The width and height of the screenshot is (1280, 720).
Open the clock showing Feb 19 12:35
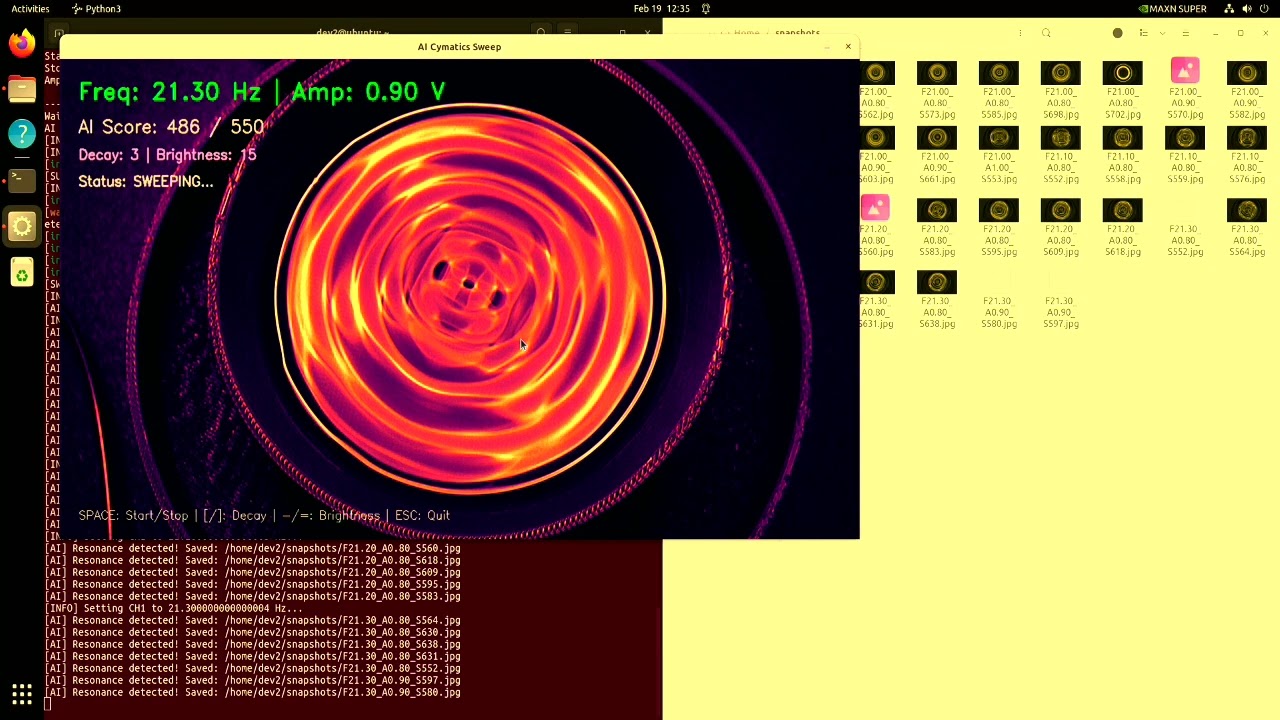click(x=661, y=9)
